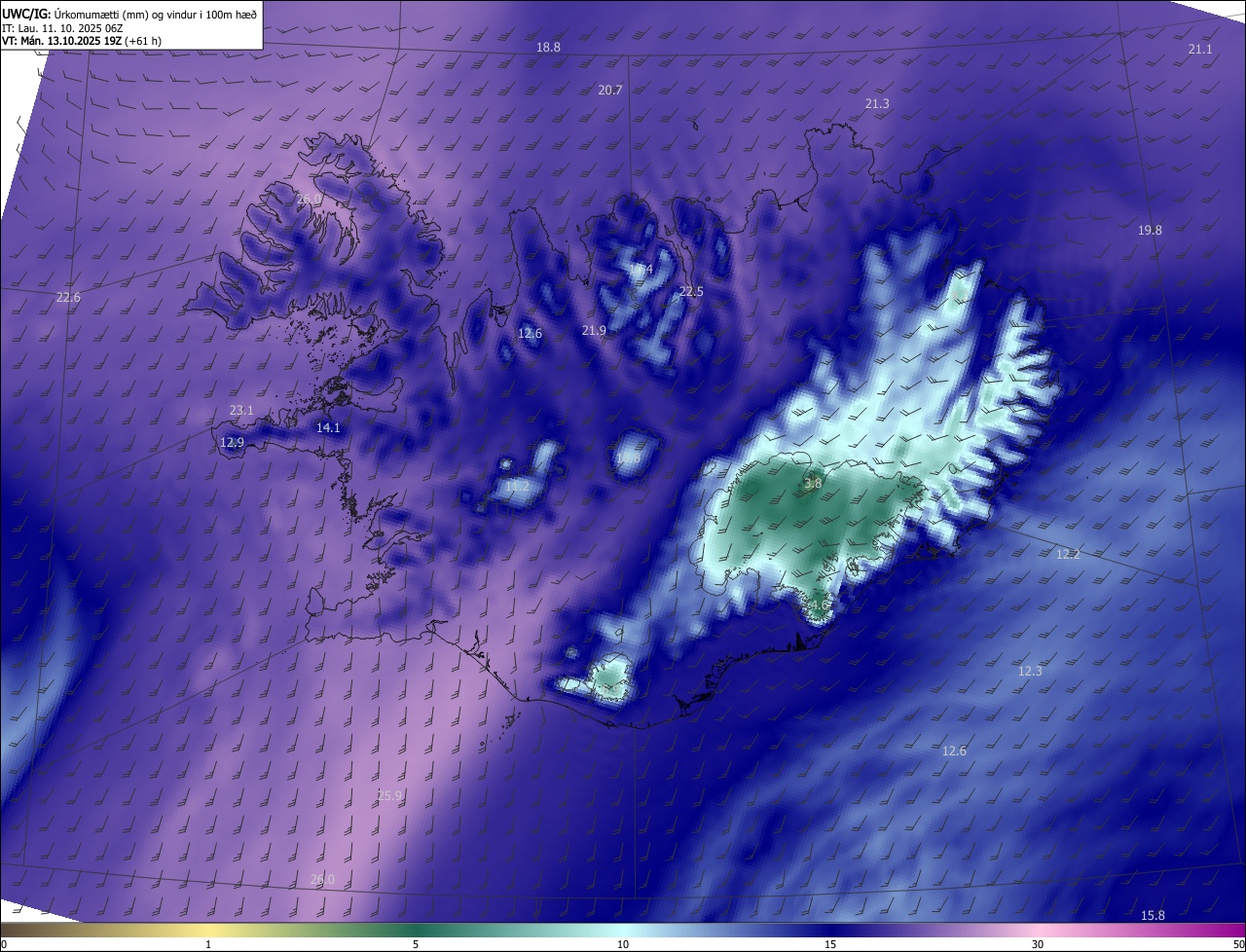Select the 3.8 value on the glacier
The width and height of the screenshot is (1246, 952).
pyautogui.click(x=813, y=484)
